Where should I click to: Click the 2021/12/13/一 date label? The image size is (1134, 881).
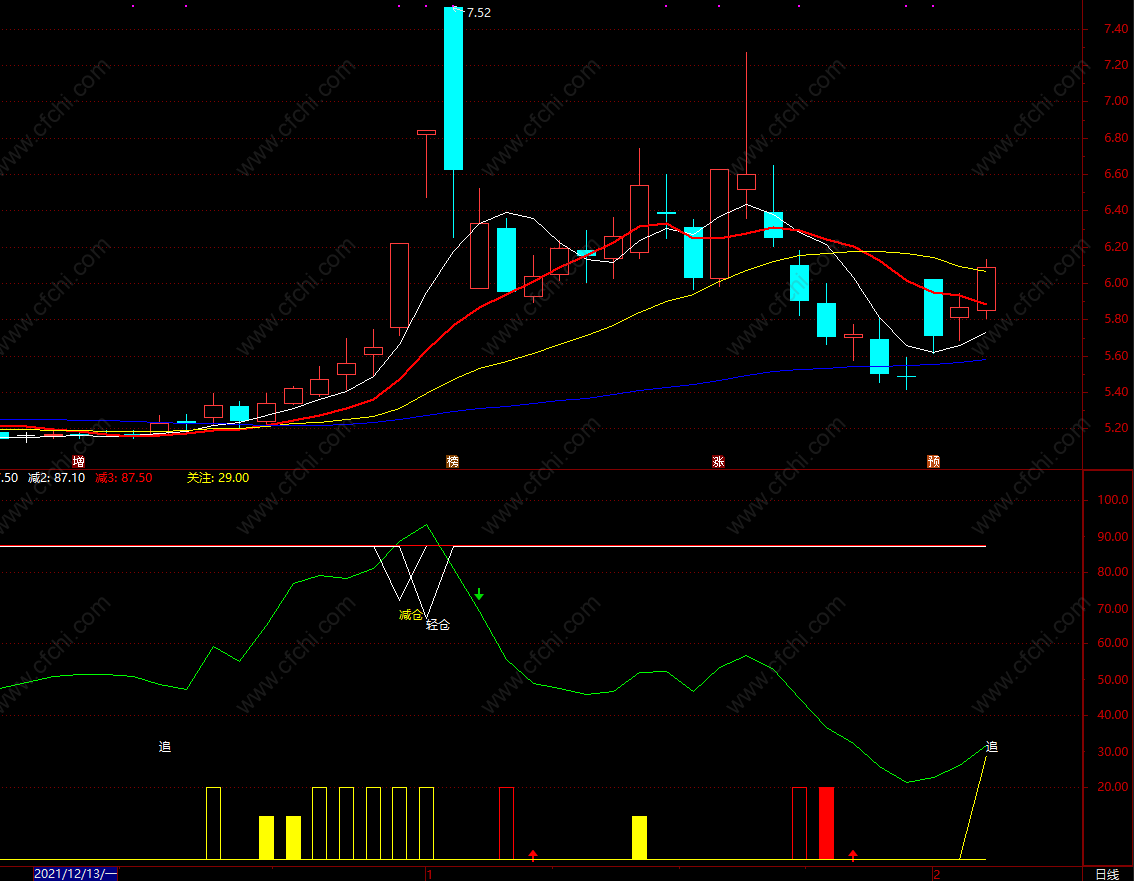point(75,874)
